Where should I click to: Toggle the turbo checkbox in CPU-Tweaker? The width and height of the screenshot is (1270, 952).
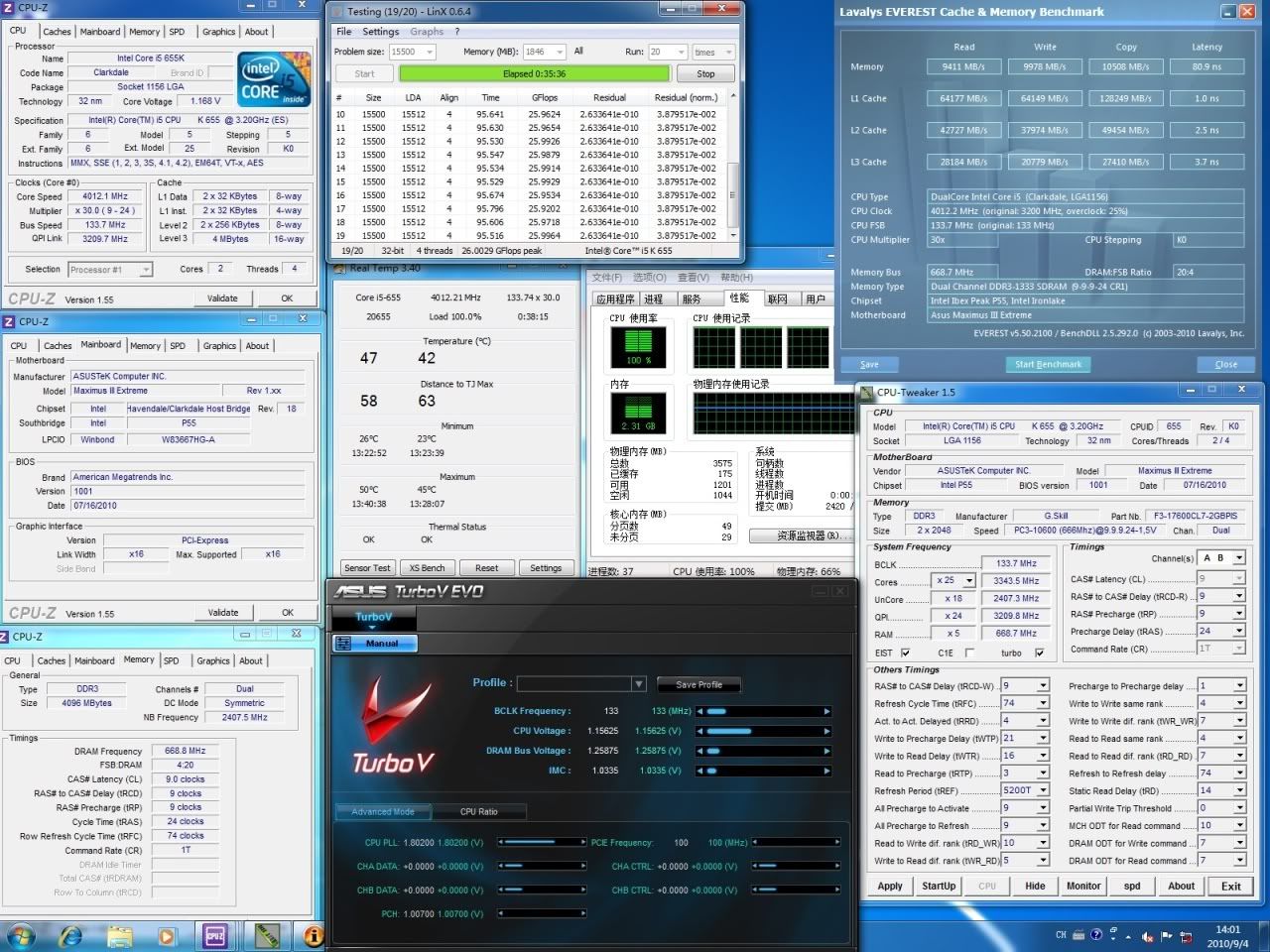1039,653
